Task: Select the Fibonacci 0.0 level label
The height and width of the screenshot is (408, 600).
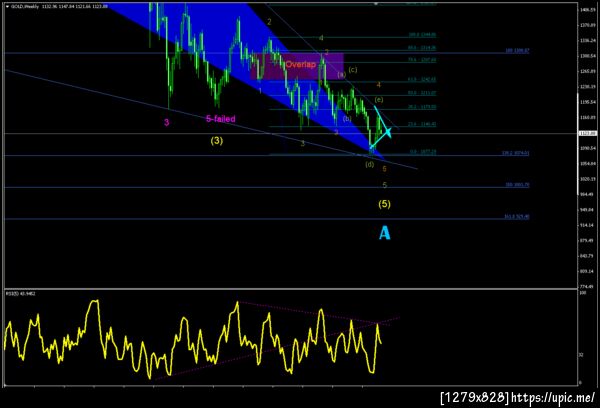Action: pos(423,152)
